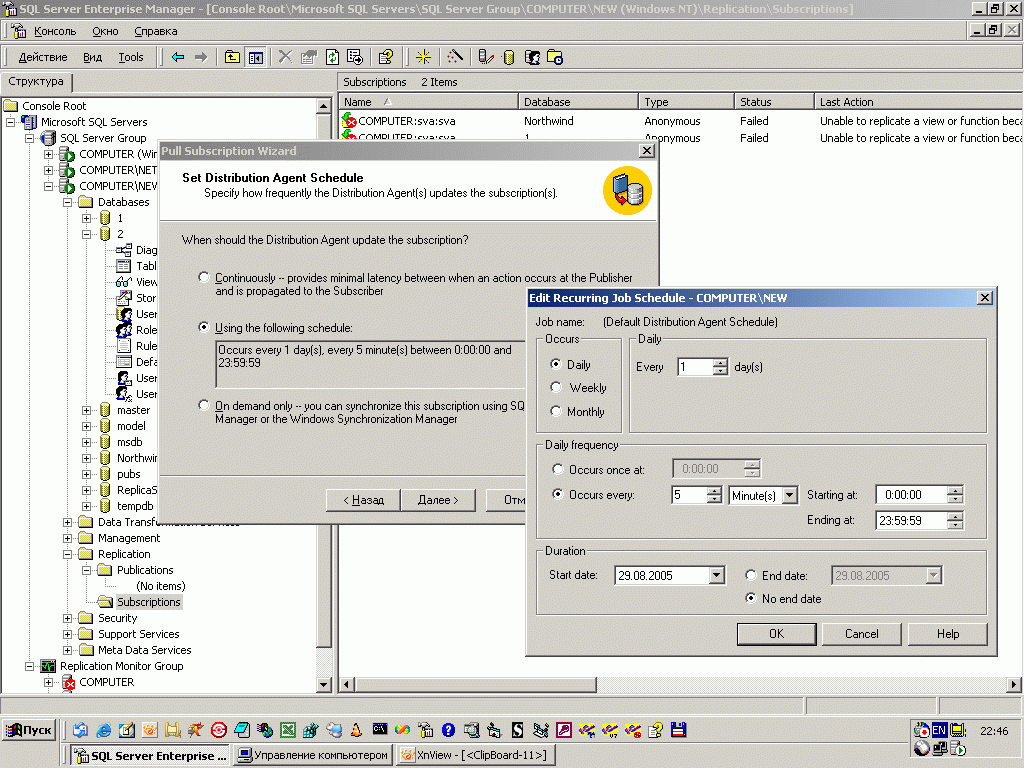Click Cancel in Edit Recurring Job Schedule

(x=861, y=633)
